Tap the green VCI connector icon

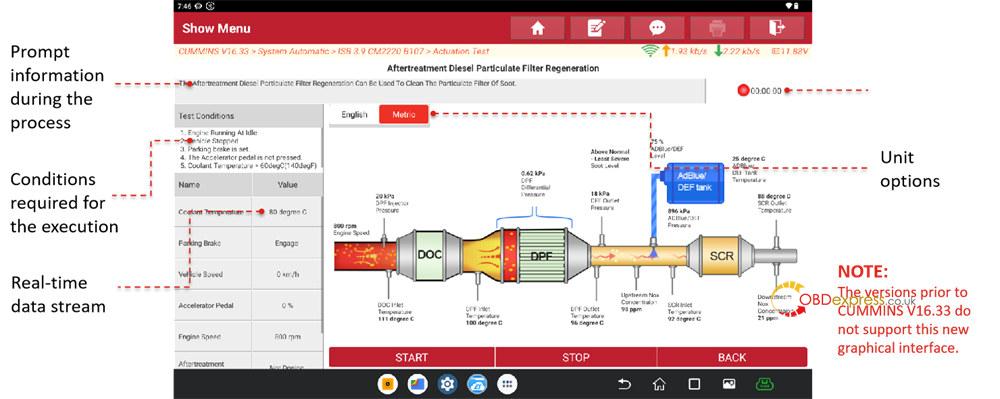(763, 384)
